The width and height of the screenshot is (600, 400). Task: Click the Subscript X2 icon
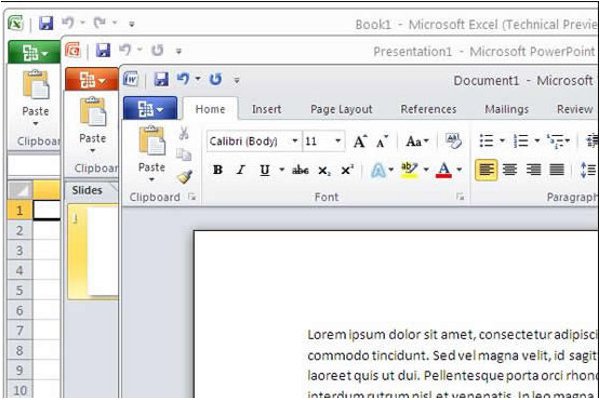pos(324,170)
